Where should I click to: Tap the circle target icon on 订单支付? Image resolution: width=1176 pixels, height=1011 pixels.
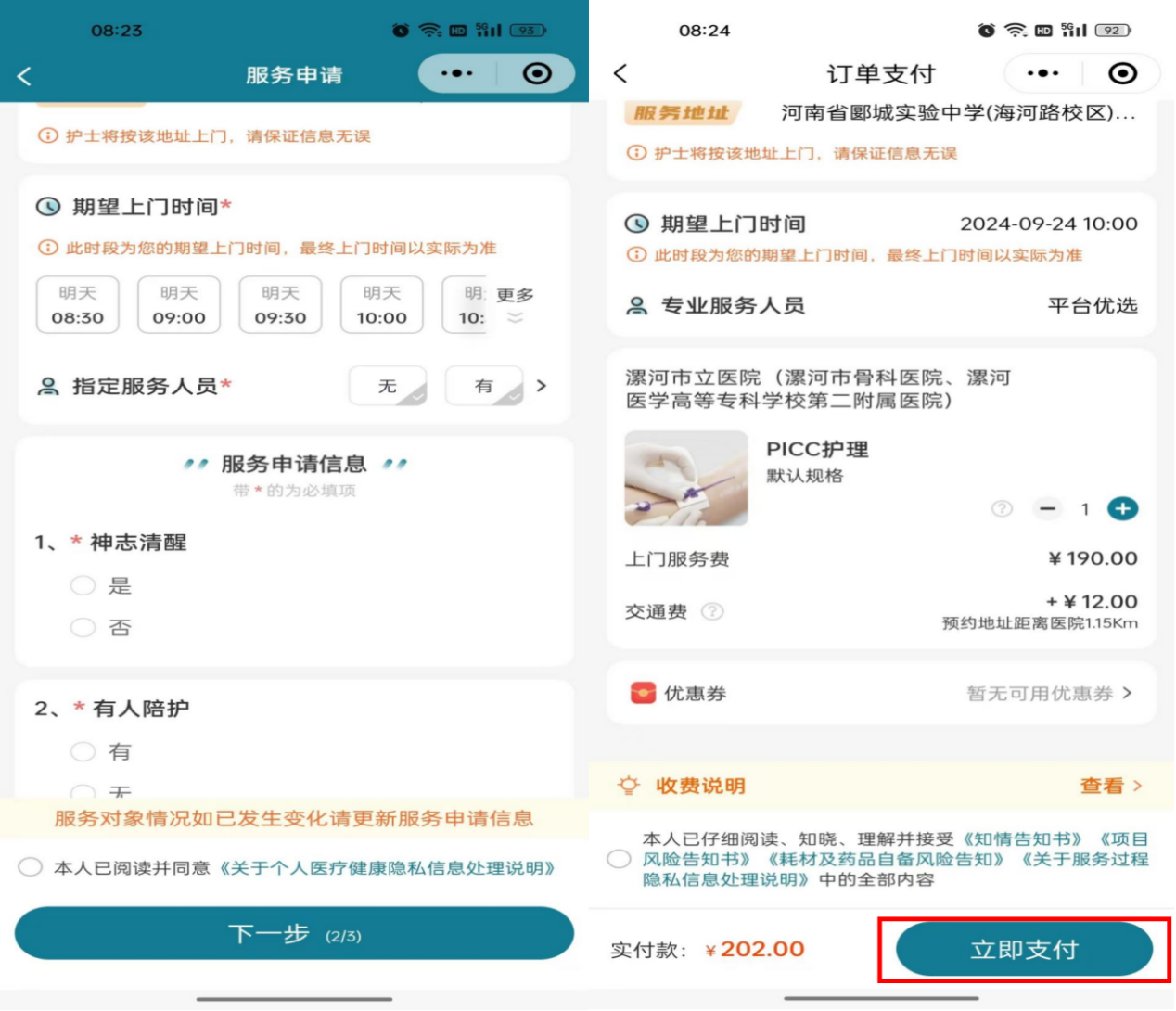1122,73
